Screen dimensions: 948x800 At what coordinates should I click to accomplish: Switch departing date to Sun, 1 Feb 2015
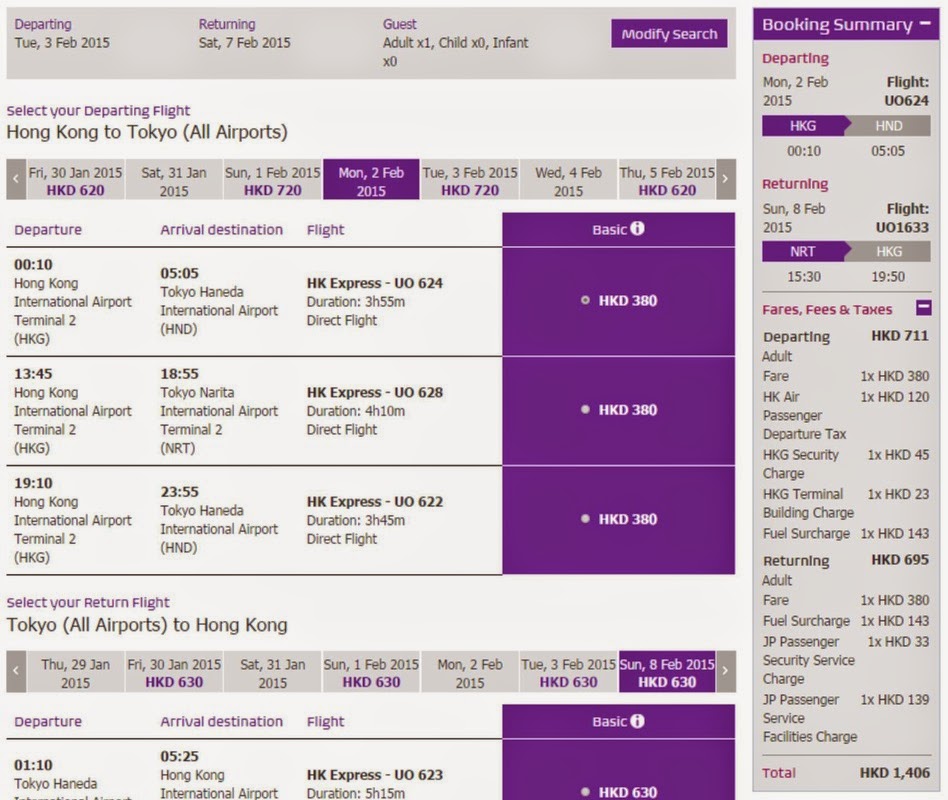[x=272, y=181]
